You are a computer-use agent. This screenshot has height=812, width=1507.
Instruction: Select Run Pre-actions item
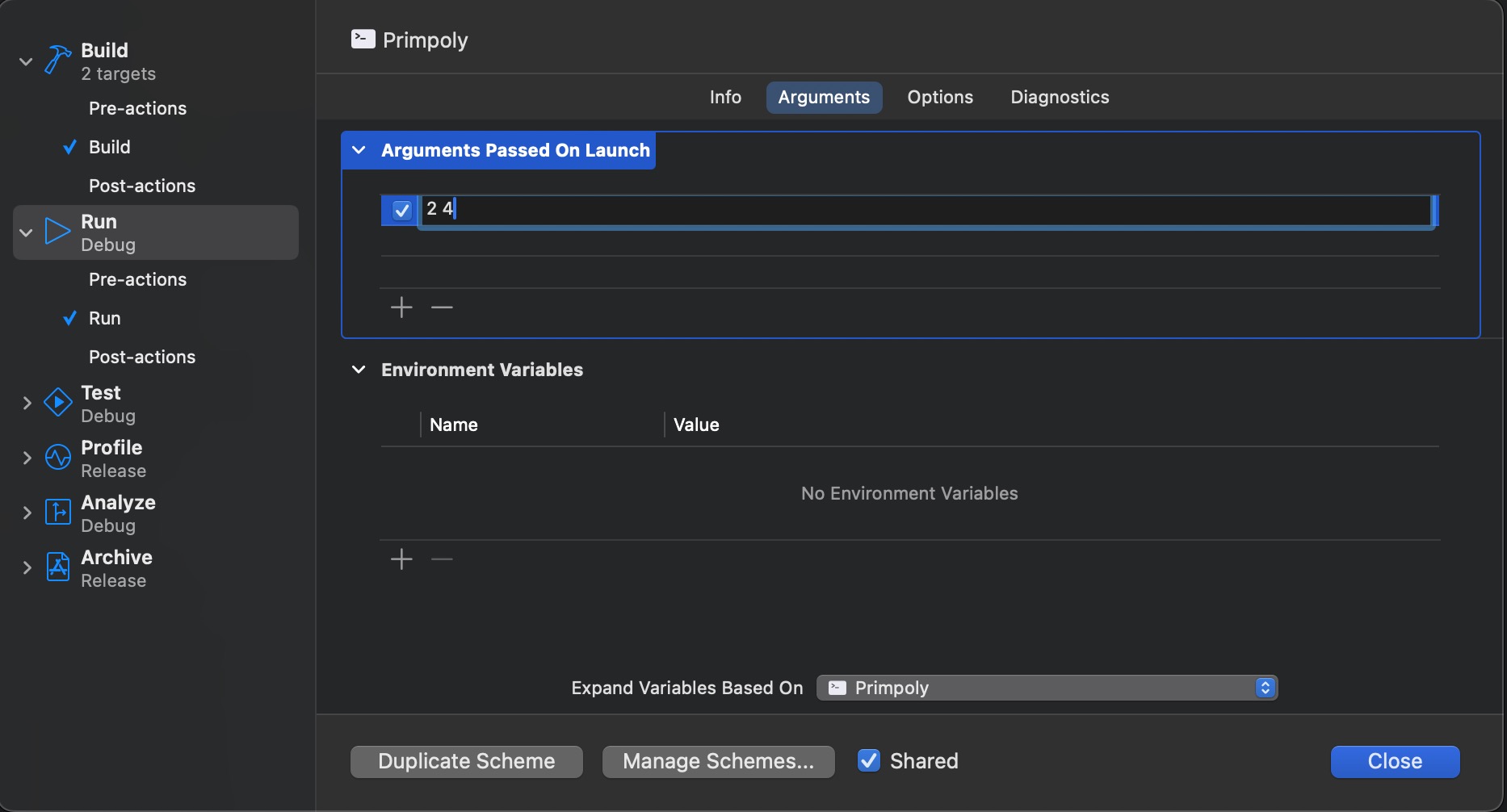[x=137, y=279]
